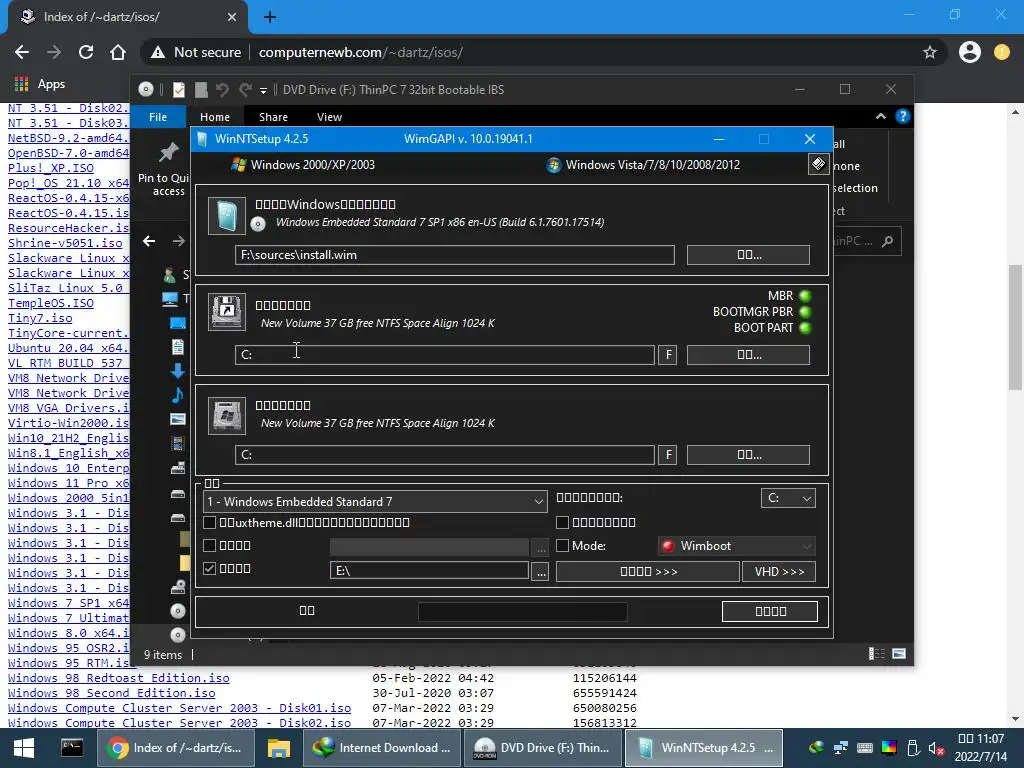
Task: Open the Windows Start menu
Action: [x=24, y=748]
